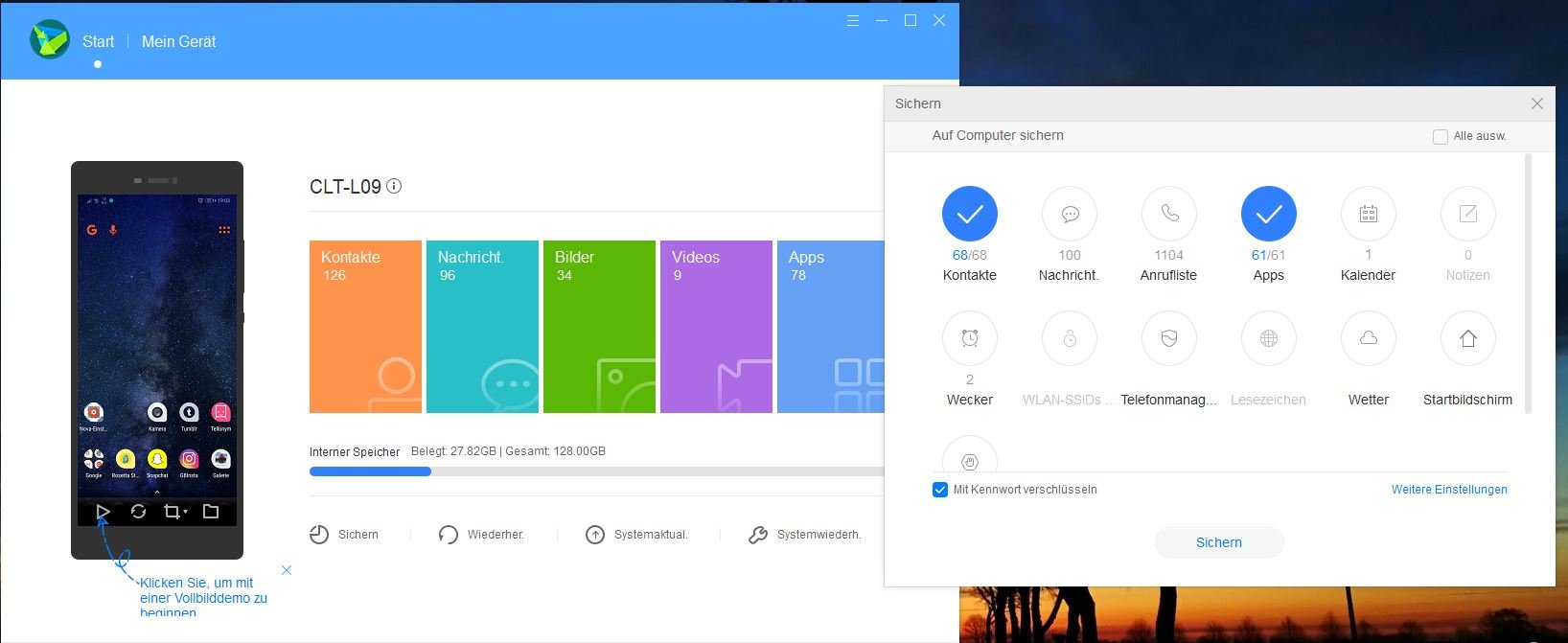The height and width of the screenshot is (643, 1568).
Task: Click the backup dialog scrollbar
Action: click(x=1528, y=284)
